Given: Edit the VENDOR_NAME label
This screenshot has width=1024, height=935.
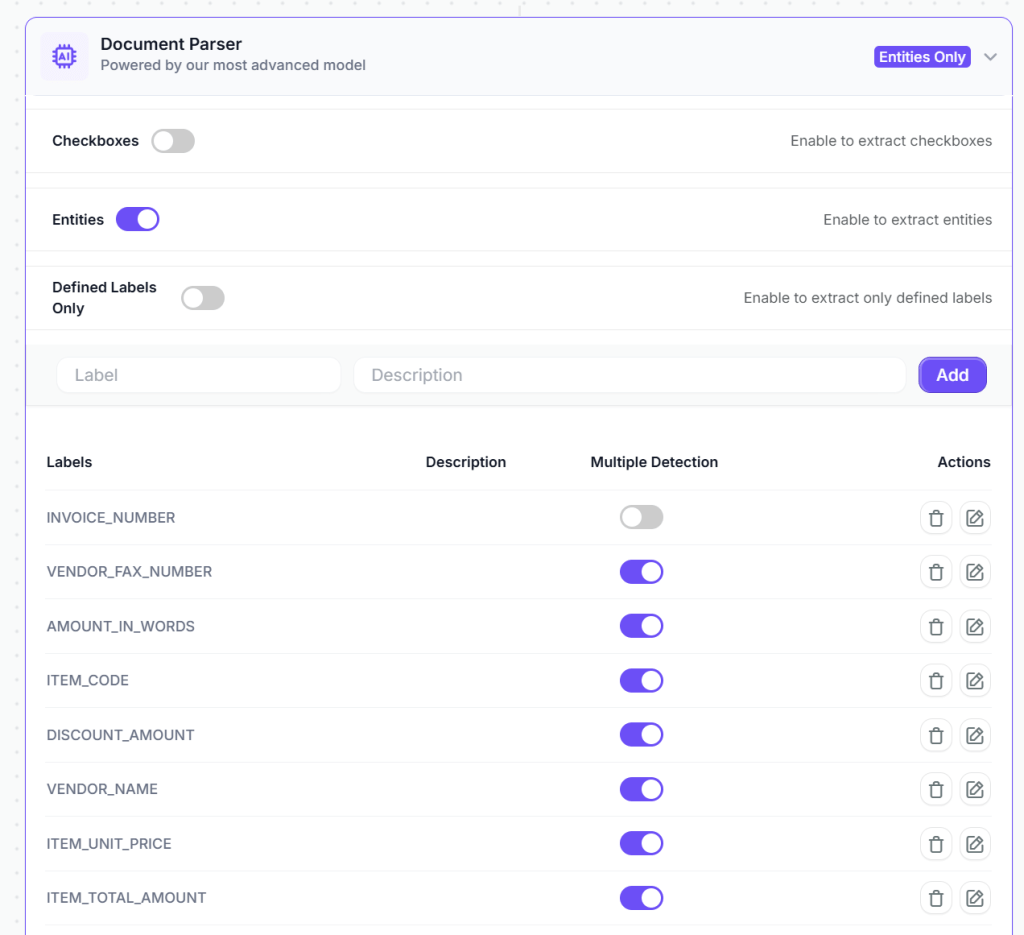Looking at the screenshot, I should click(975, 789).
